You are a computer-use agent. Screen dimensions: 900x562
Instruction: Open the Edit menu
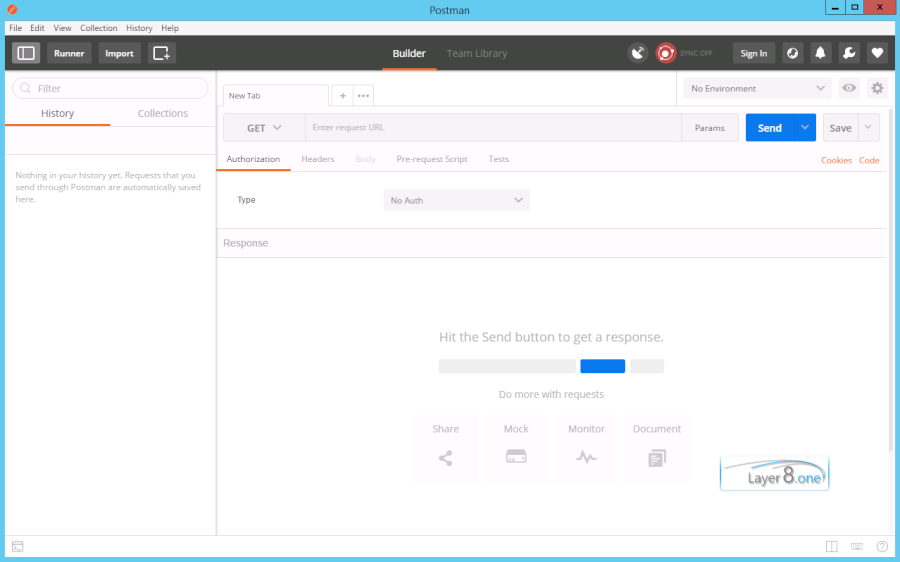click(37, 28)
